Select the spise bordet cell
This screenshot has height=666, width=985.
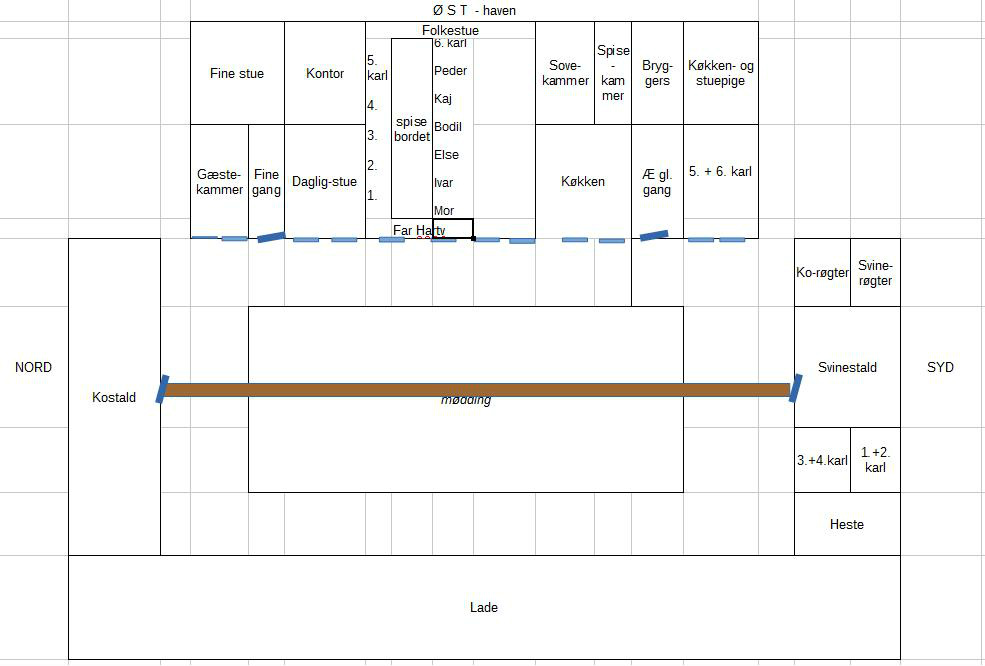click(x=412, y=129)
